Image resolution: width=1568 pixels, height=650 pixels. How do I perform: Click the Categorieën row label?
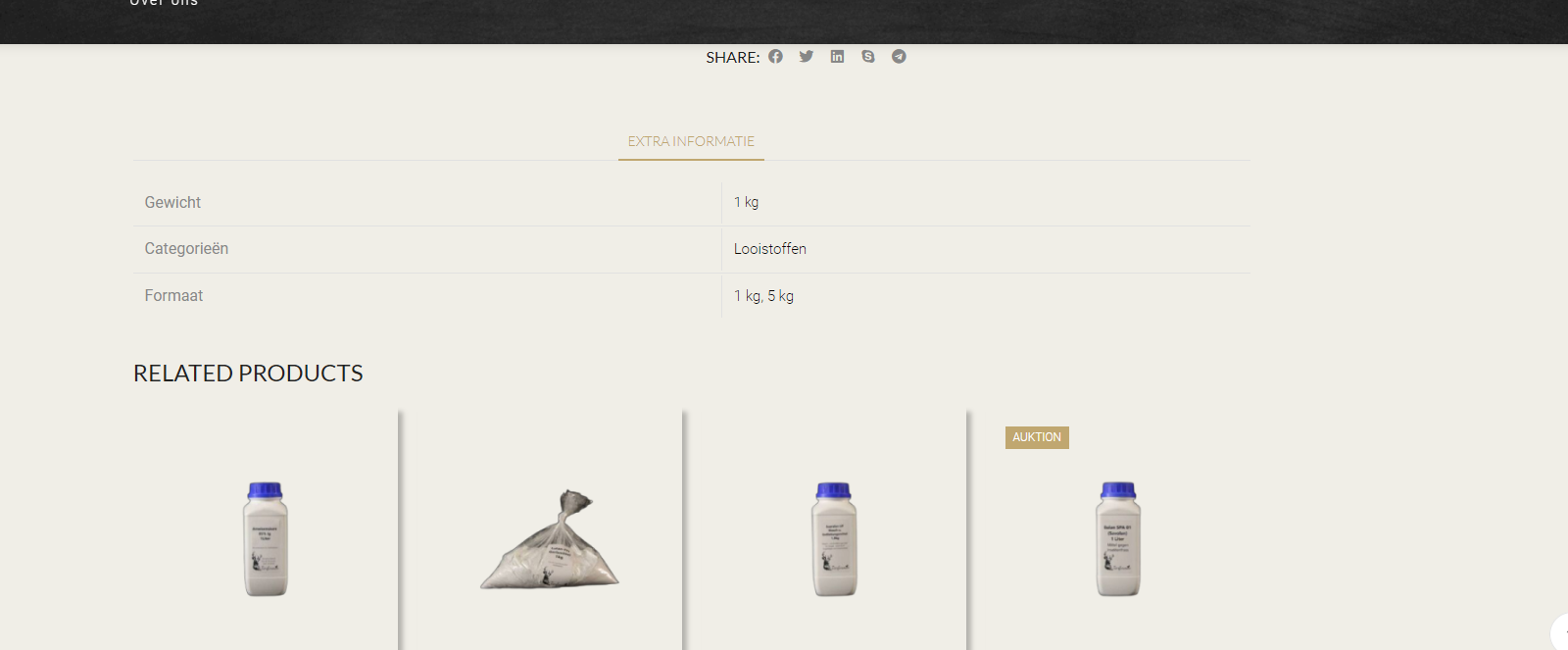click(186, 249)
